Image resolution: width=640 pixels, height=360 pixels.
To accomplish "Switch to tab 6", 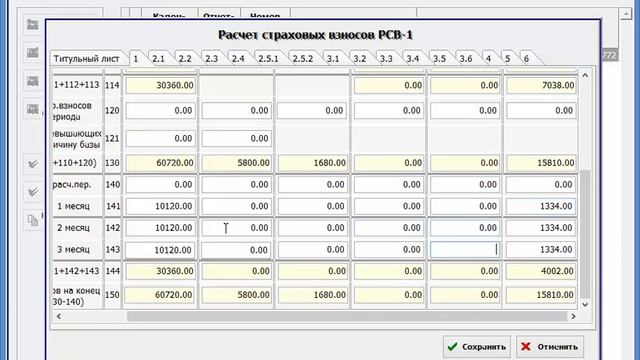I will coord(526,59).
